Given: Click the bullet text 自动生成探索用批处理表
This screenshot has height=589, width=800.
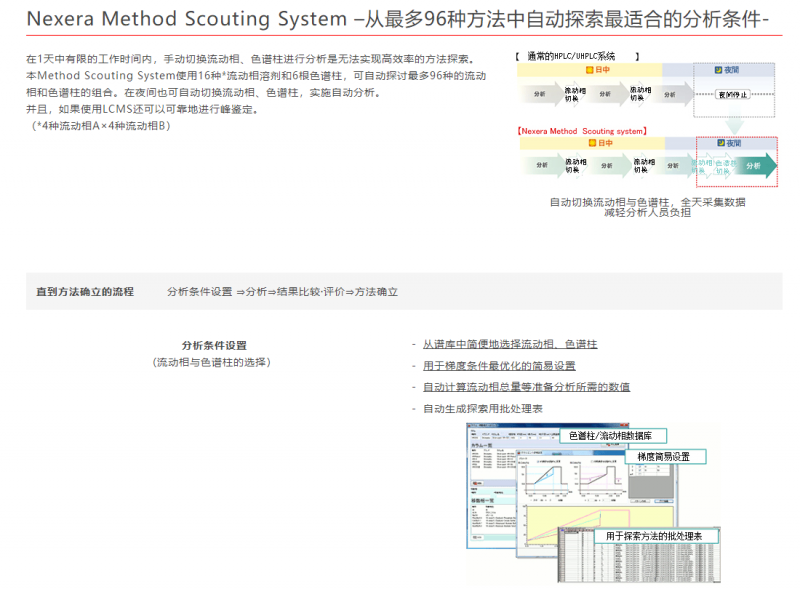Looking at the screenshot, I should (x=483, y=409).
